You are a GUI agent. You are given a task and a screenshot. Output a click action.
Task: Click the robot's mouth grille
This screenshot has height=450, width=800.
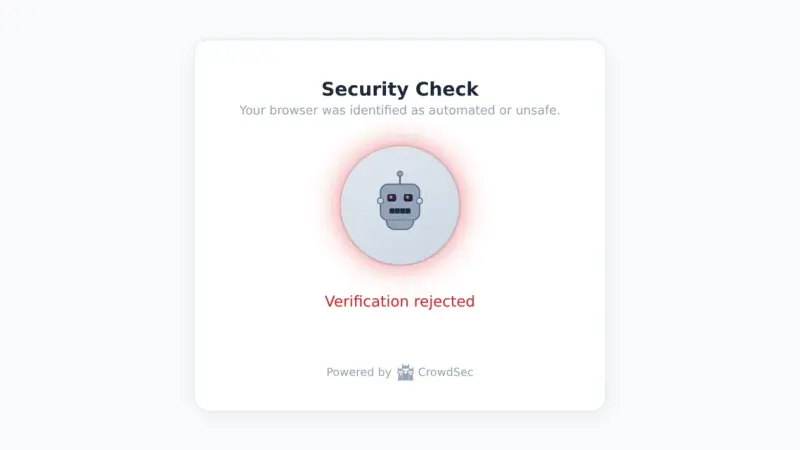pyautogui.click(x=400, y=211)
